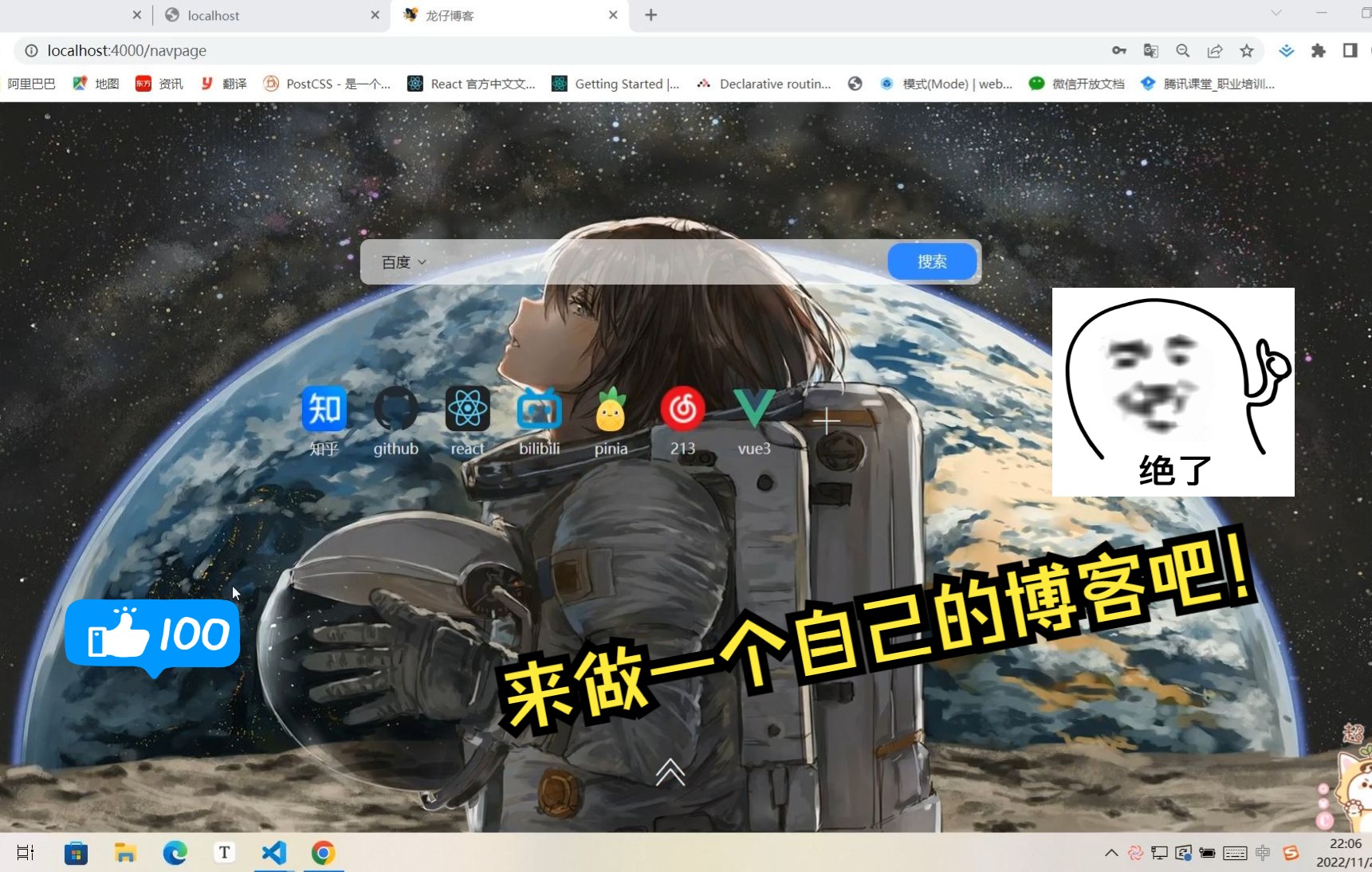Image resolution: width=1372 pixels, height=872 pixels.
Task: Switch to the 龙仔博客 tab
Action: pyautogui.click(x=509, y=15)
